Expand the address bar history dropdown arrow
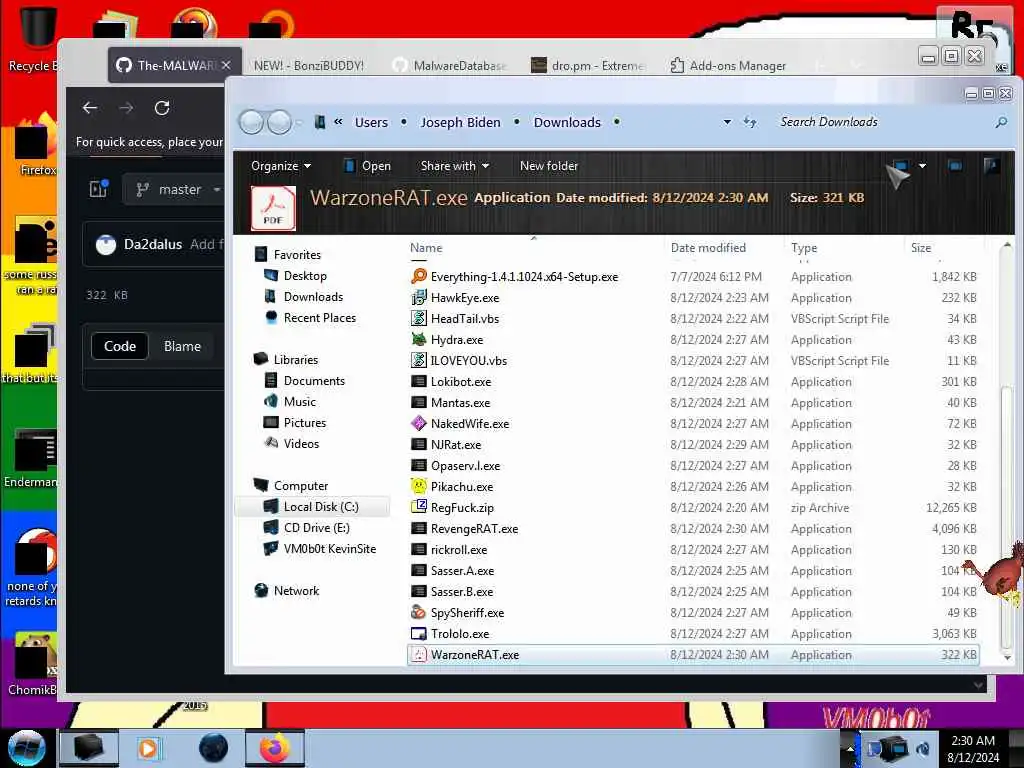1024x768 pixels. [727, 122]
